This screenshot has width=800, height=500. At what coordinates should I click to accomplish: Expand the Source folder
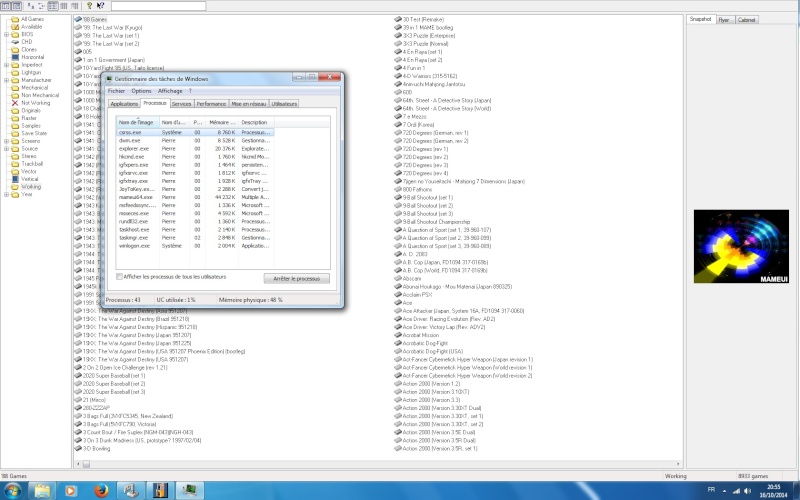tap(6, 148)
